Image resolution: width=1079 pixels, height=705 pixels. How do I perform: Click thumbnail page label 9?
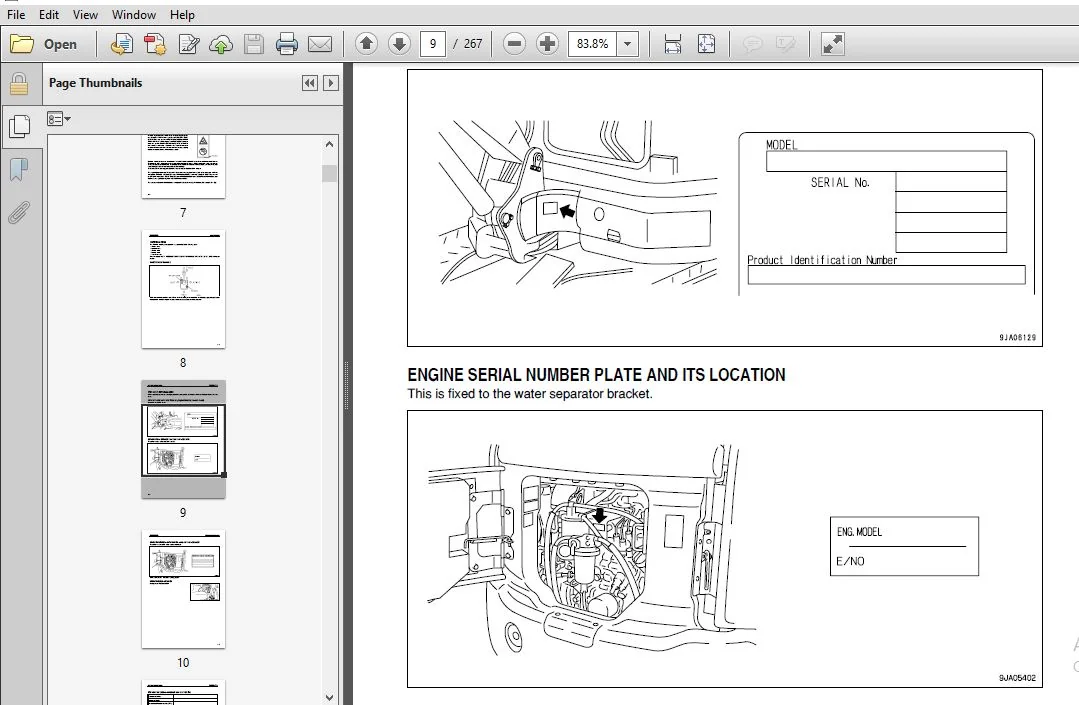(183, 513)
